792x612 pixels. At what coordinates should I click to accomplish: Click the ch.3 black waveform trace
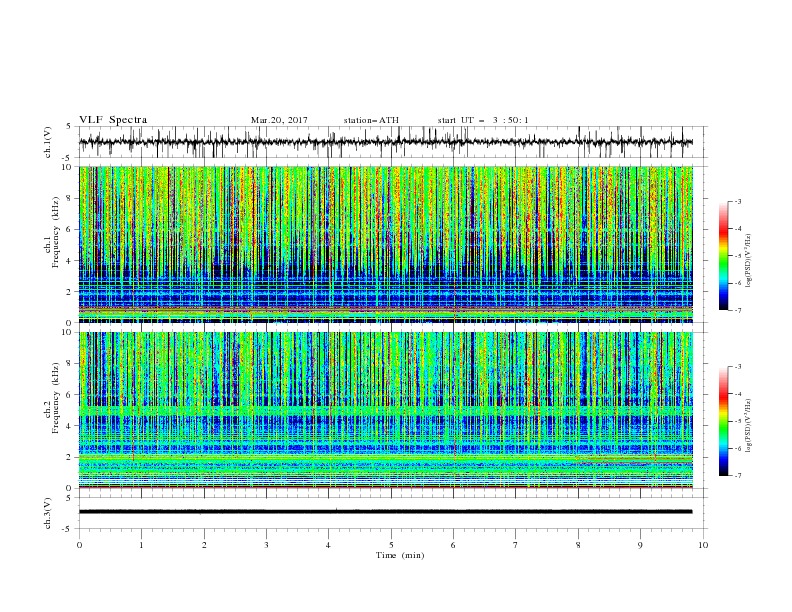click(x=386, y=512)
